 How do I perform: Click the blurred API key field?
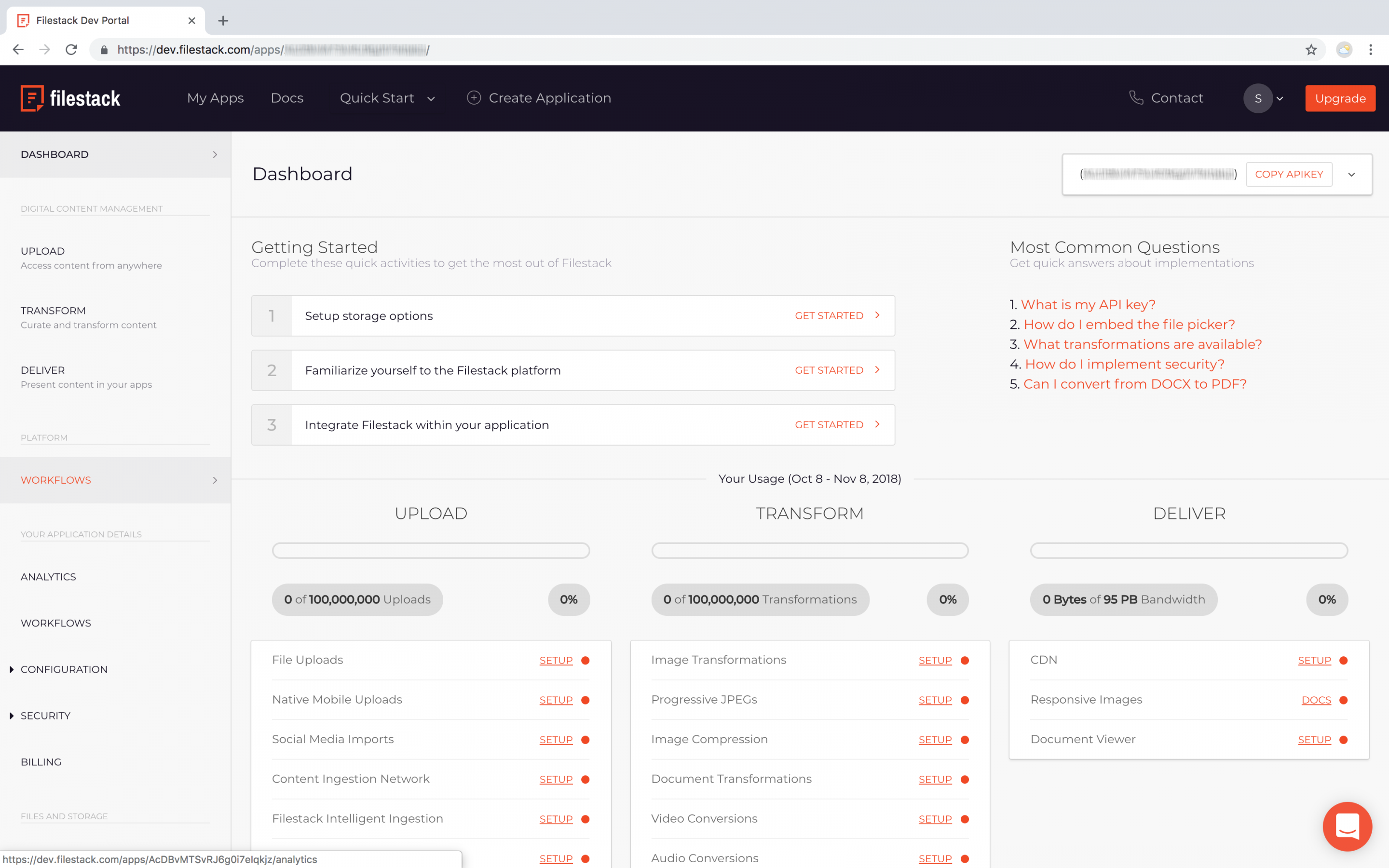click(1158, 174)
